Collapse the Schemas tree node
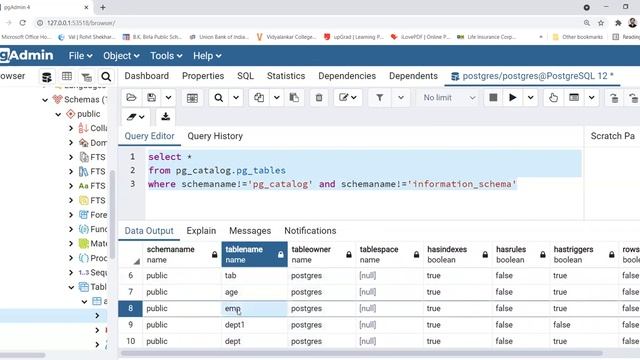 tap(45, 100)
